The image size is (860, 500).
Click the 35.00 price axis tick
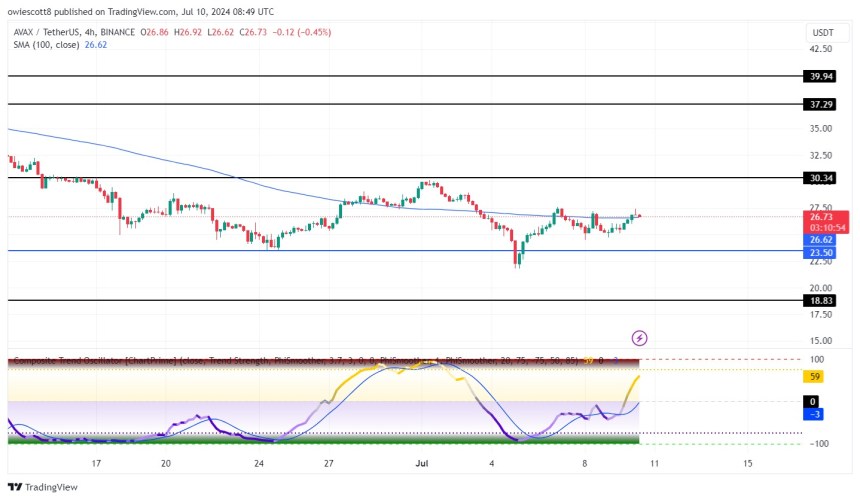click(x=821, y=128)
